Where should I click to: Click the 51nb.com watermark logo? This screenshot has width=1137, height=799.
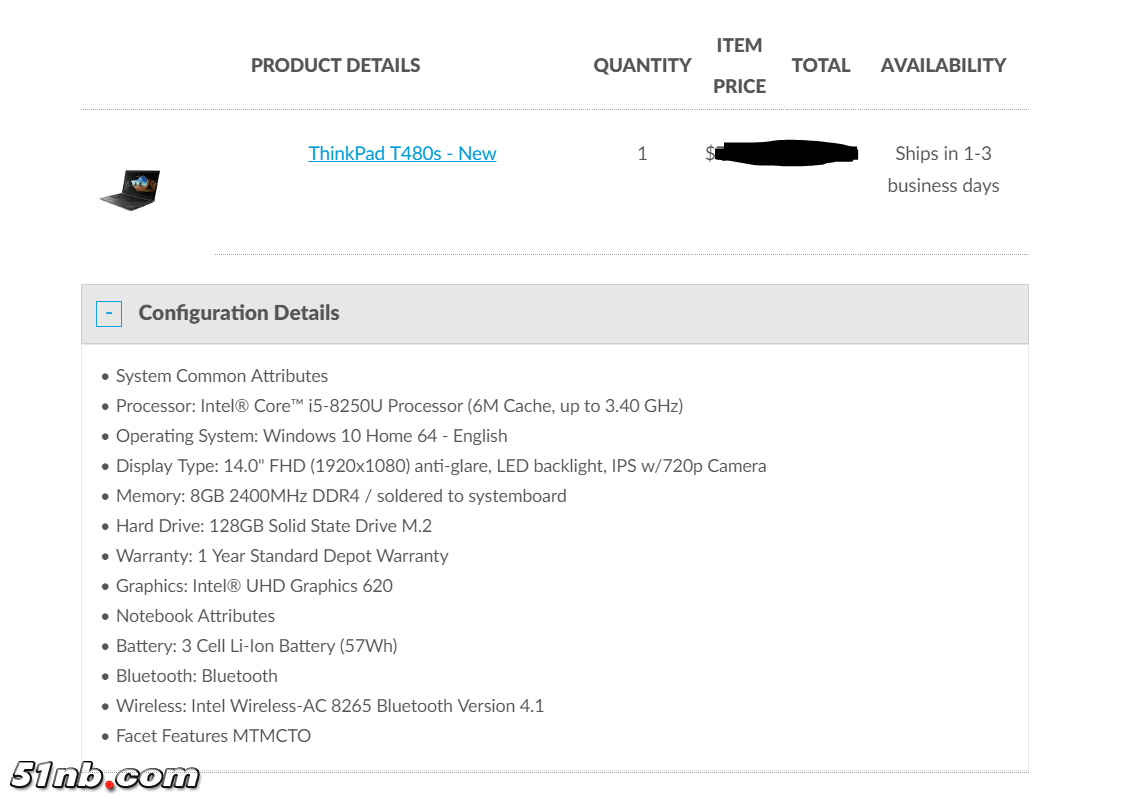[105, 775]
